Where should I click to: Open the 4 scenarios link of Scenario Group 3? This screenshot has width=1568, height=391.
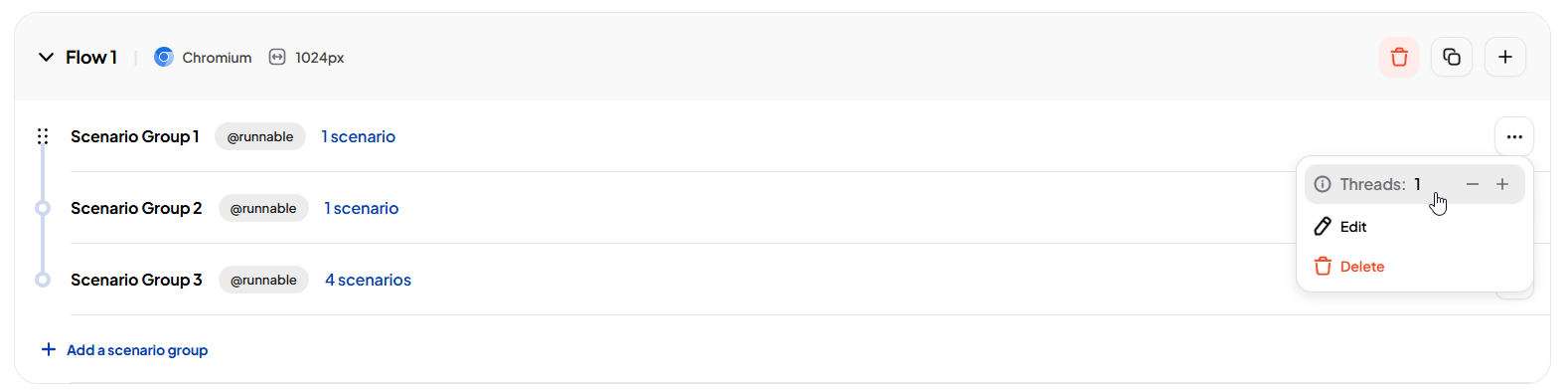click(368, 280)
